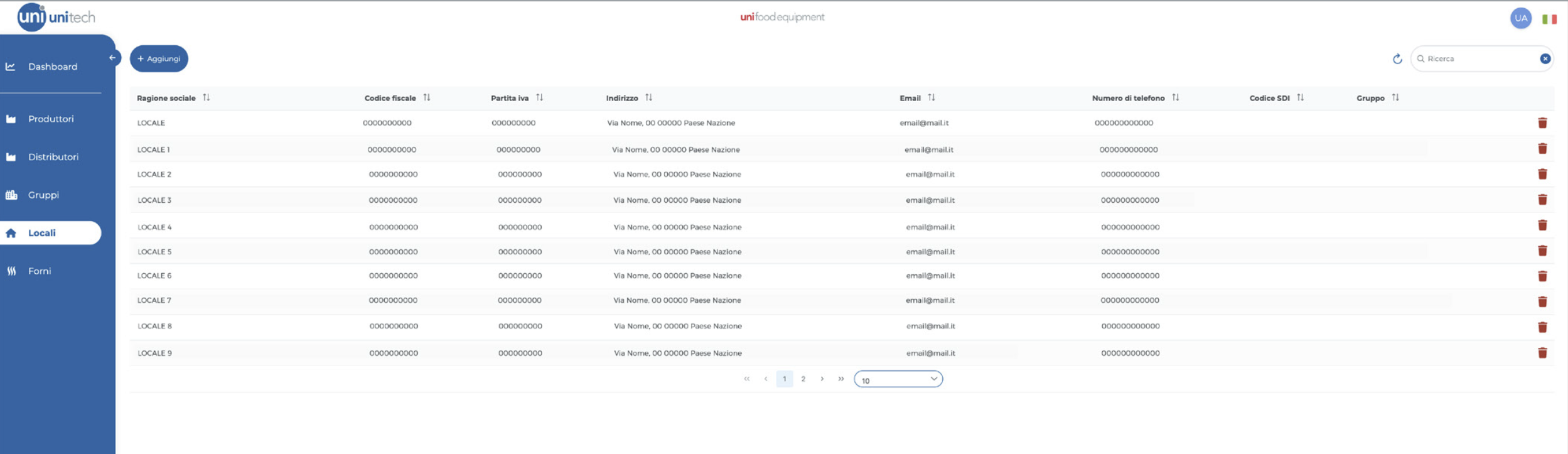Clear the Ricerca search field
Viewport: 1568px width, 454px height.
[x=1545, y=59]
